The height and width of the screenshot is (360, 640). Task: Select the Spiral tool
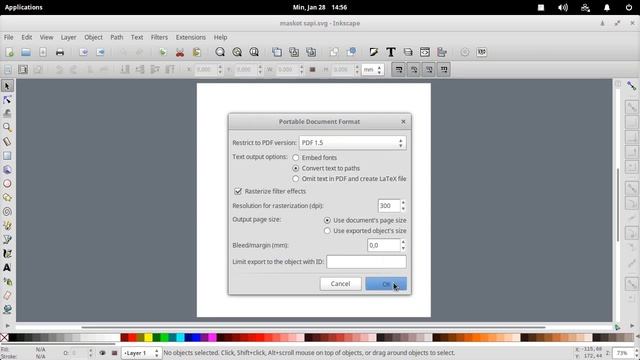(x=7, y=211)
